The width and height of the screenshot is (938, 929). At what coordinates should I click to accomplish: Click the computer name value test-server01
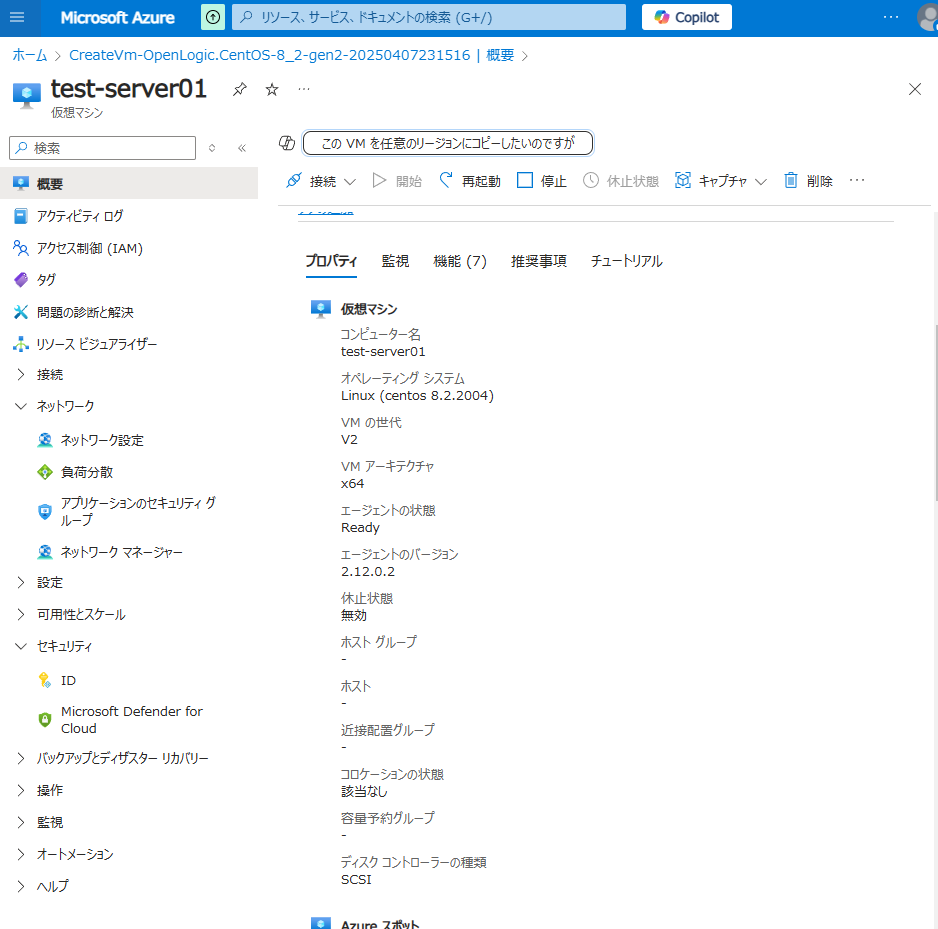pyautogui.click(x=383, y=352)
